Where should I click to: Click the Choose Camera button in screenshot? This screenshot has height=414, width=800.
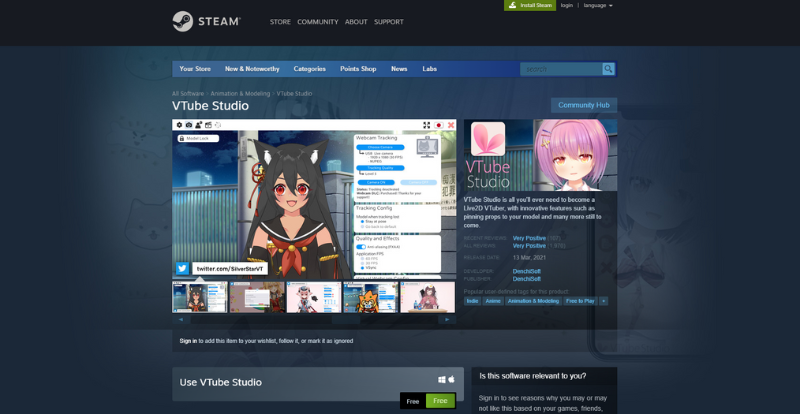pos(380,147)
